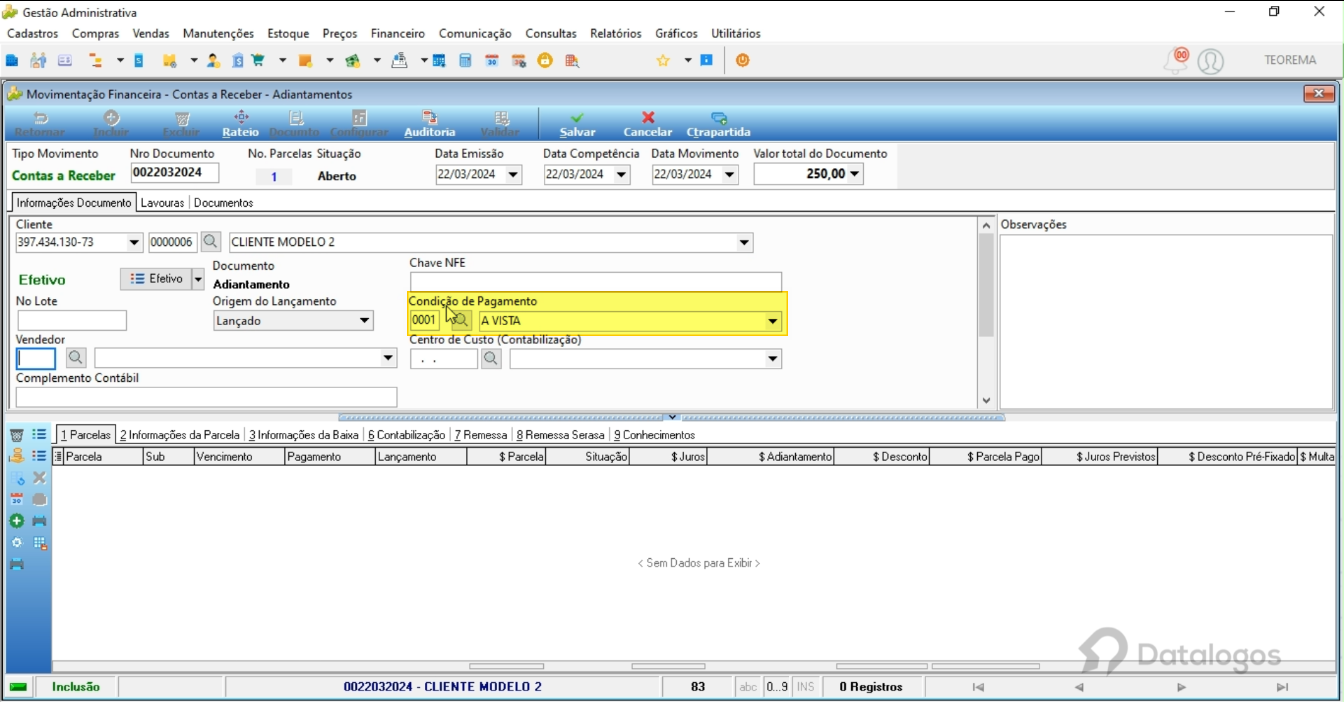Switch to the Documentos tab

pos(223,202)
